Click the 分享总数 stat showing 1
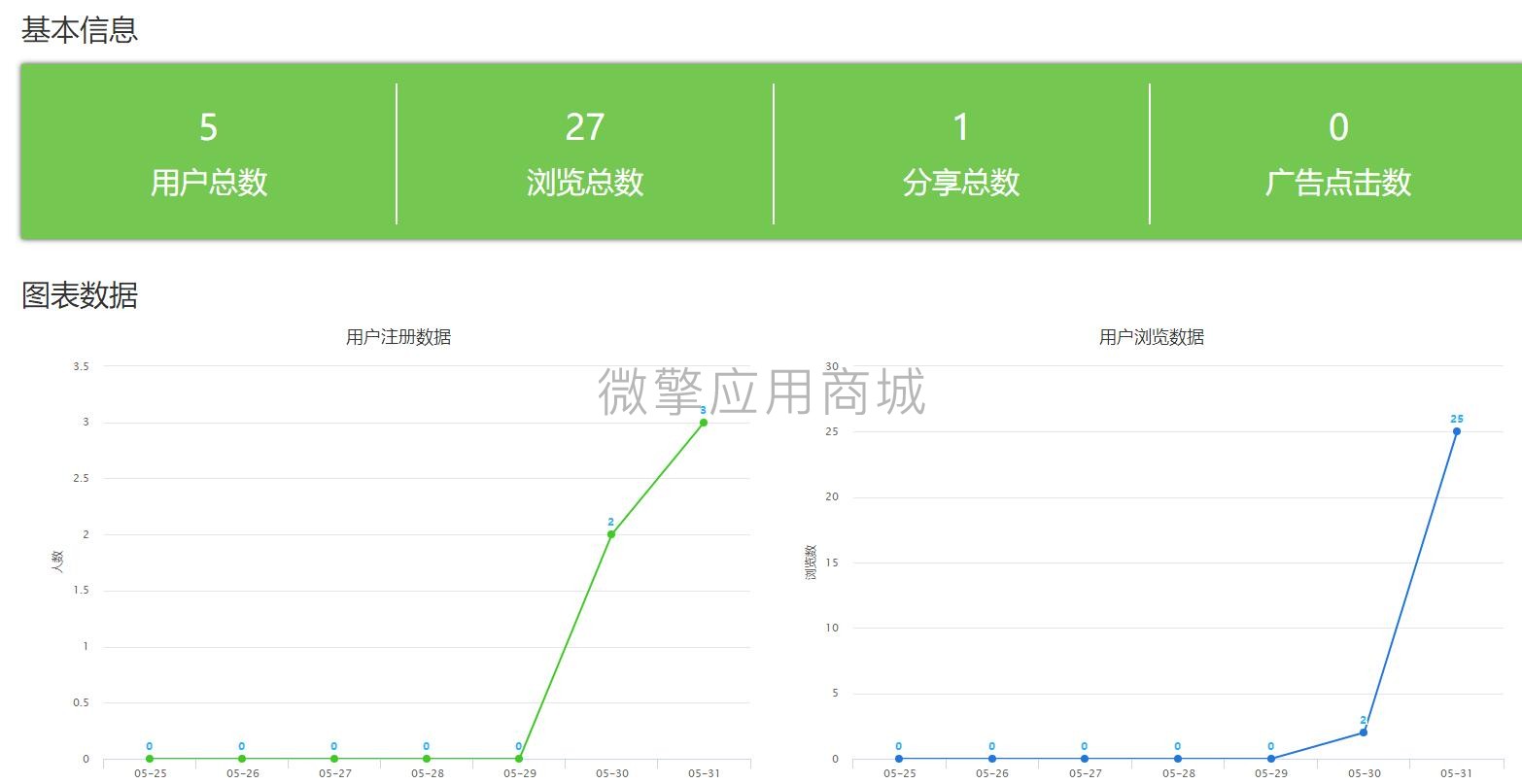This screenshot has width=1522, height=784. point(960,153)
